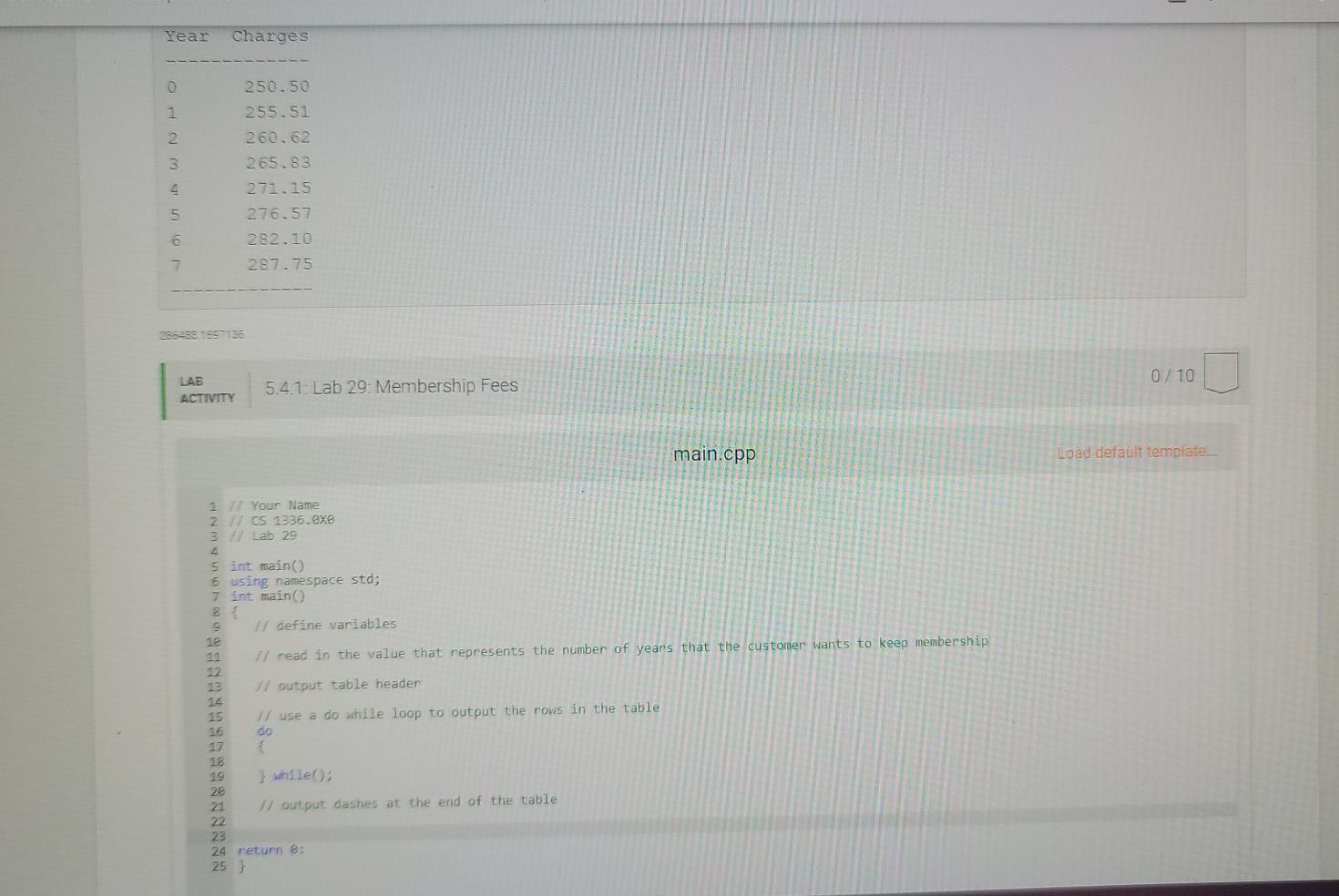Viewport: 1339px width, 896px height.
Task: Click line number 5 in the editor gutter
Action: tap(215, 565)
